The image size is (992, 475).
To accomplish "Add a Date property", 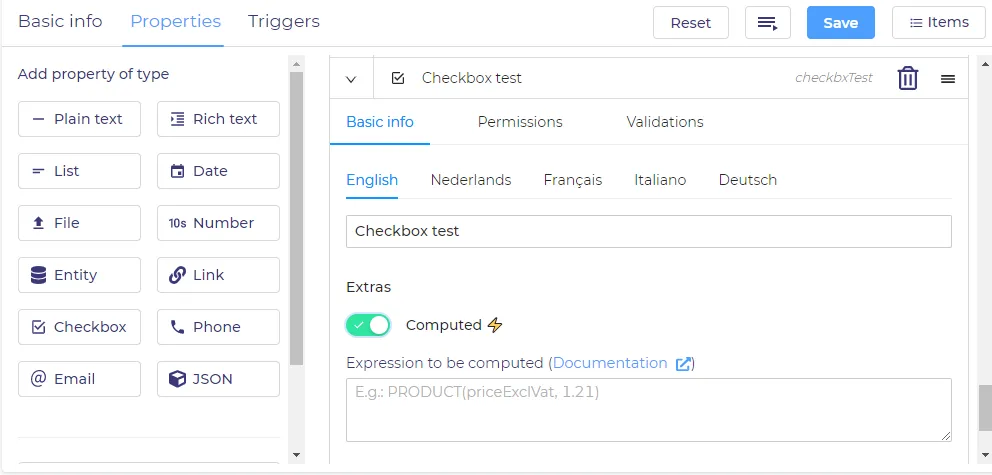I will click(x=218, y=171).
